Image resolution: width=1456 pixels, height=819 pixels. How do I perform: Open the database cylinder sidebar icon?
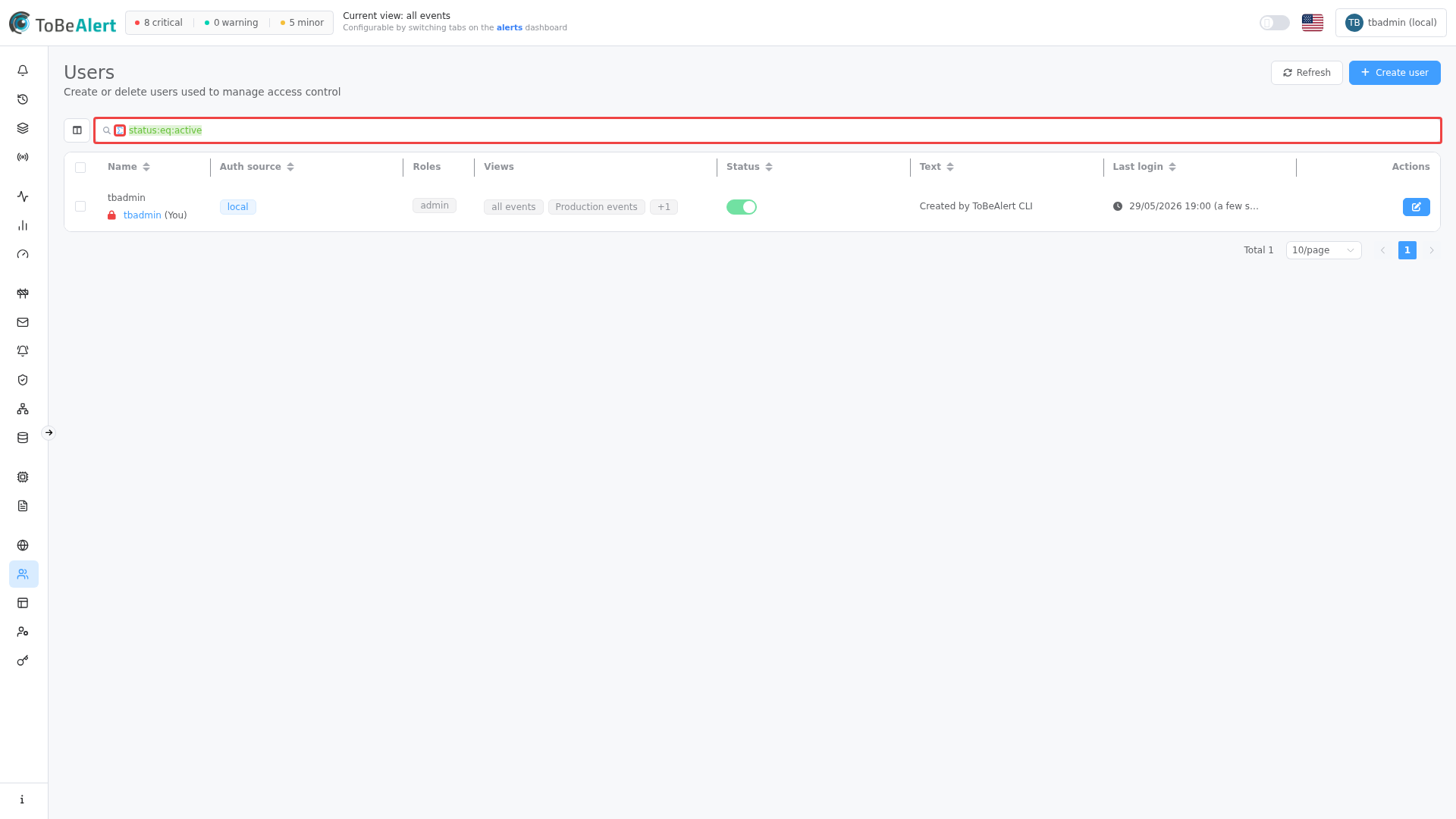point(23,438)
